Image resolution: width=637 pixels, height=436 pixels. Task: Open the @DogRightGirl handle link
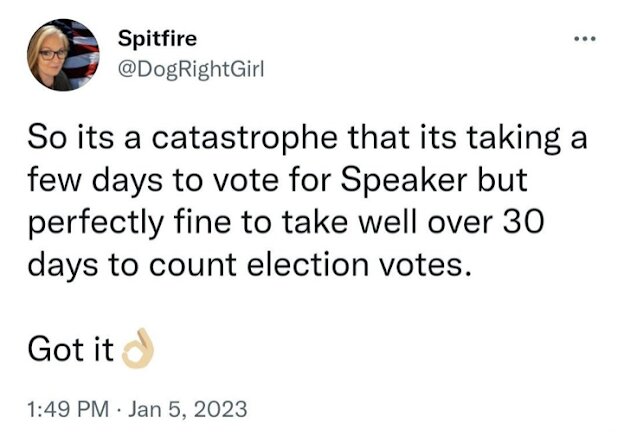pos(191,69)
